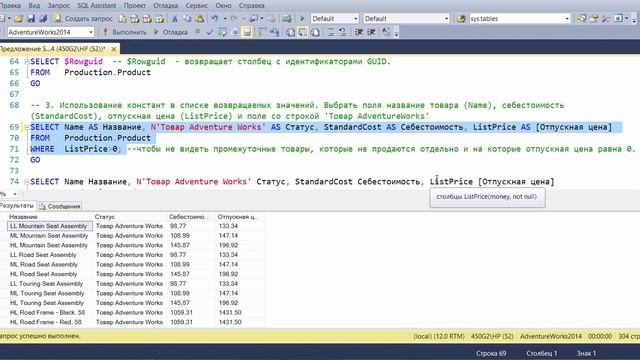Open the sys.tables search dropdown
Viewport: 640px width, 360px height.
(x=567, y=19)
